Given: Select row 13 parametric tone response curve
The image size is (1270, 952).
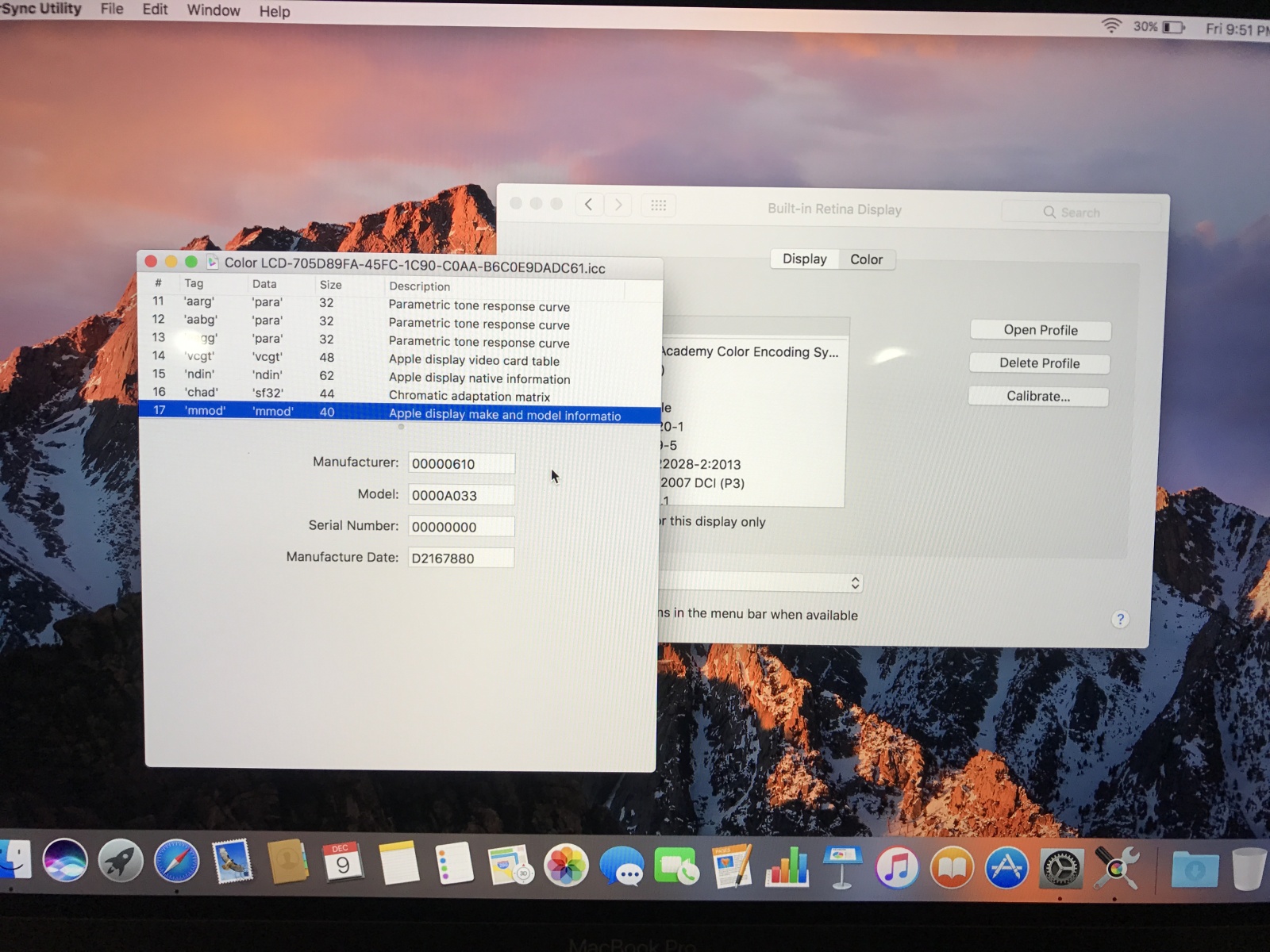Looking at the screenshot, I should 400,340.
